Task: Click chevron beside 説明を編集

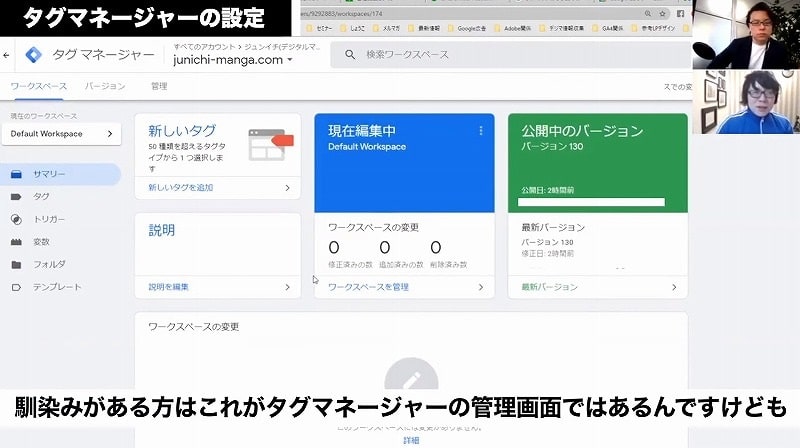Action: pyautogui.click(x=287, y=287)
